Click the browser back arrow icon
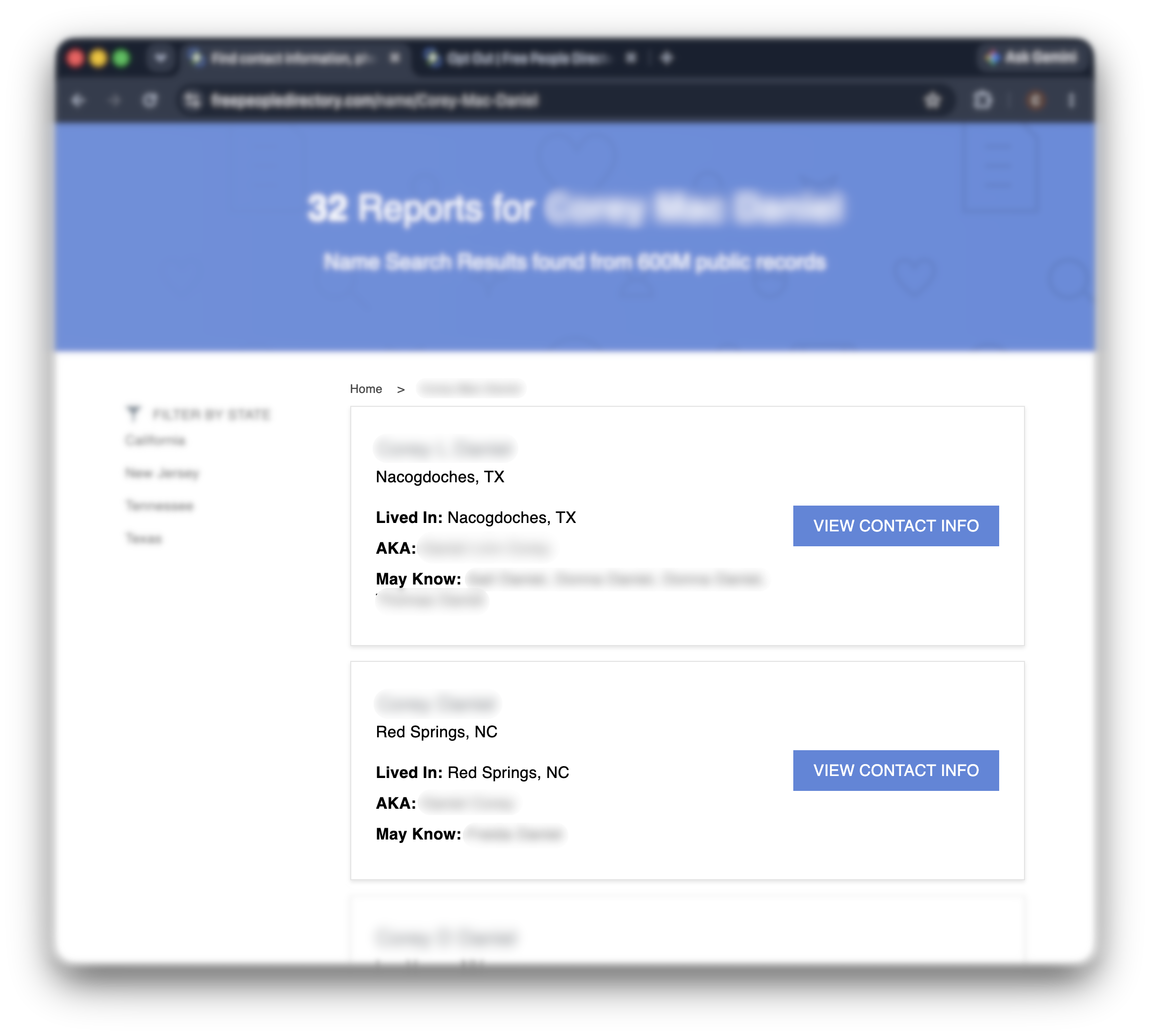The height and width of the screenshot is (1036, 1150). click(78, 101)
